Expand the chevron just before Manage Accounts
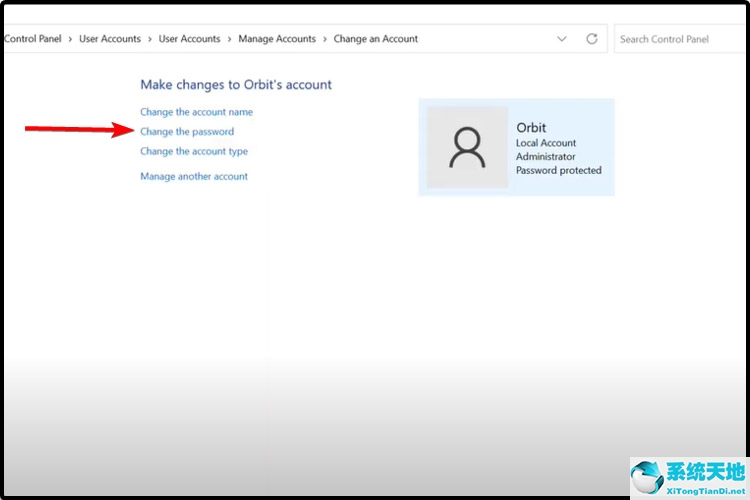This screenshot has height=500, width=750. click(229, 39)
